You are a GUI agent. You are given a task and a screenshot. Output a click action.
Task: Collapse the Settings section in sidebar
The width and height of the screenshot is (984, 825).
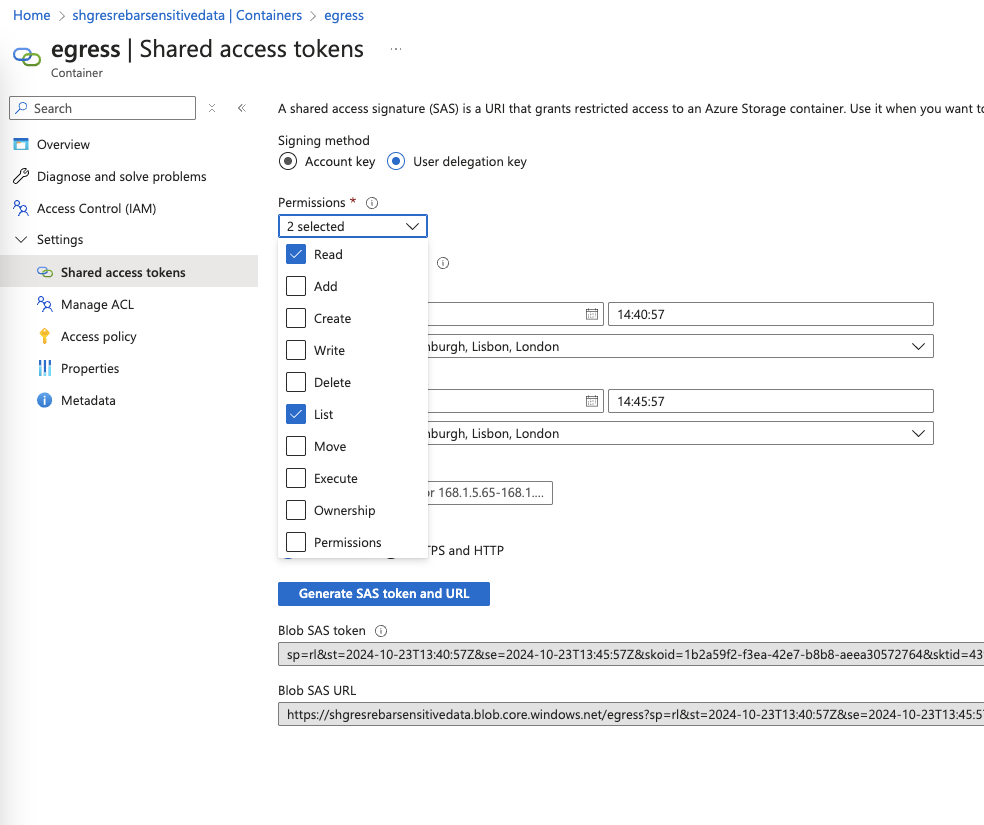click(x=21, y=240)
